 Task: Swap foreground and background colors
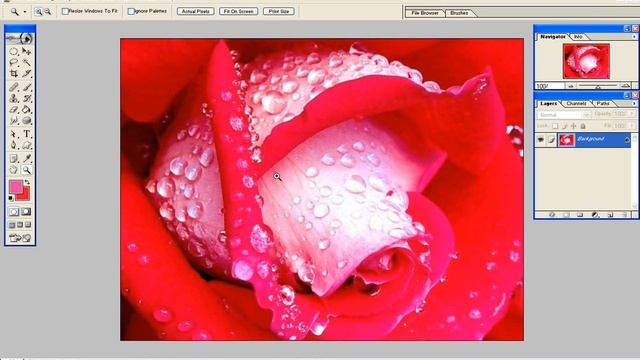pyautogui.click(x=27, y=182)
